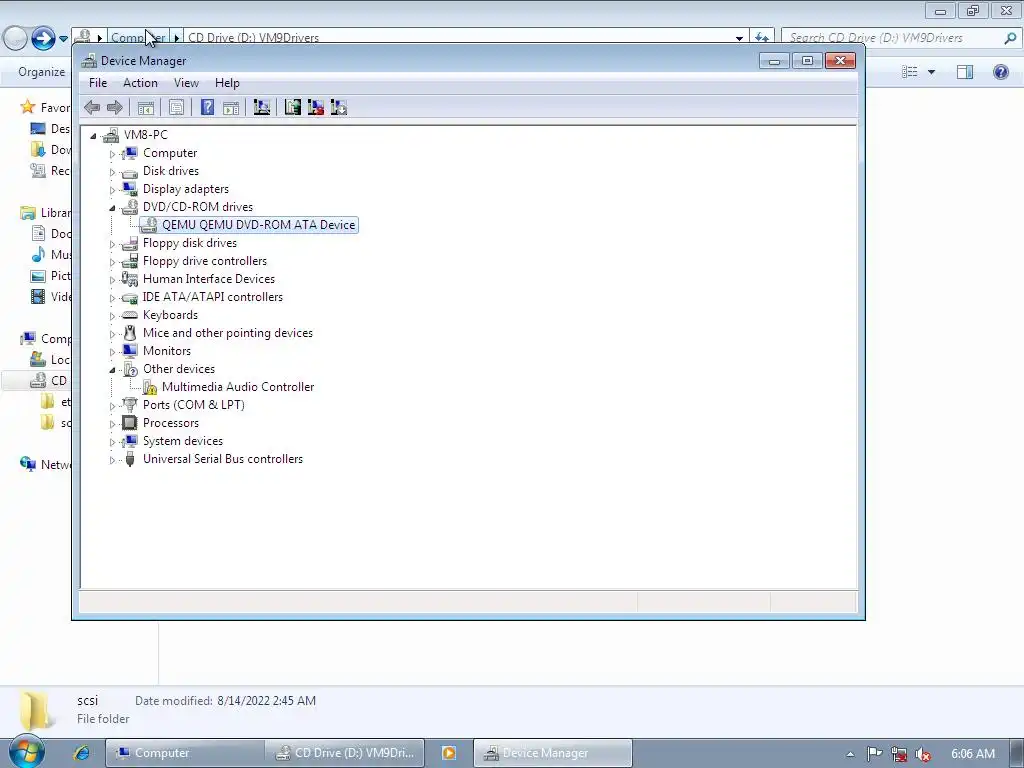1024x768 pixels.
Task: Click the QEMU DVD-ROM drive icon
Action: point(149,225)
